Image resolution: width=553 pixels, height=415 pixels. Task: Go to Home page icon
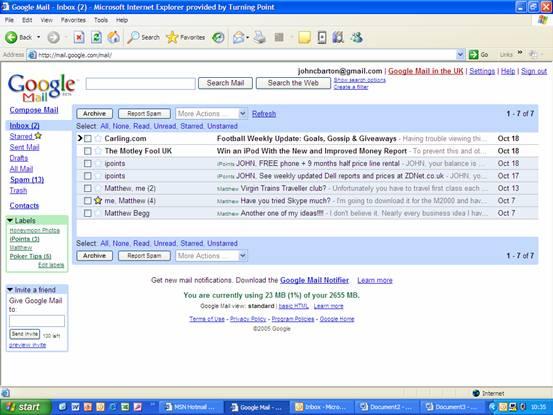click(114, 37)
